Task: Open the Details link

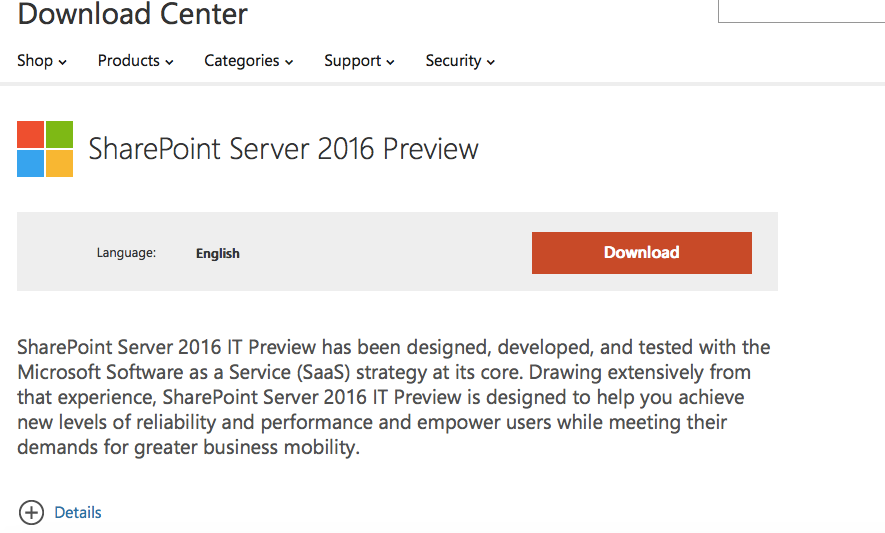Action: (78, 513)
